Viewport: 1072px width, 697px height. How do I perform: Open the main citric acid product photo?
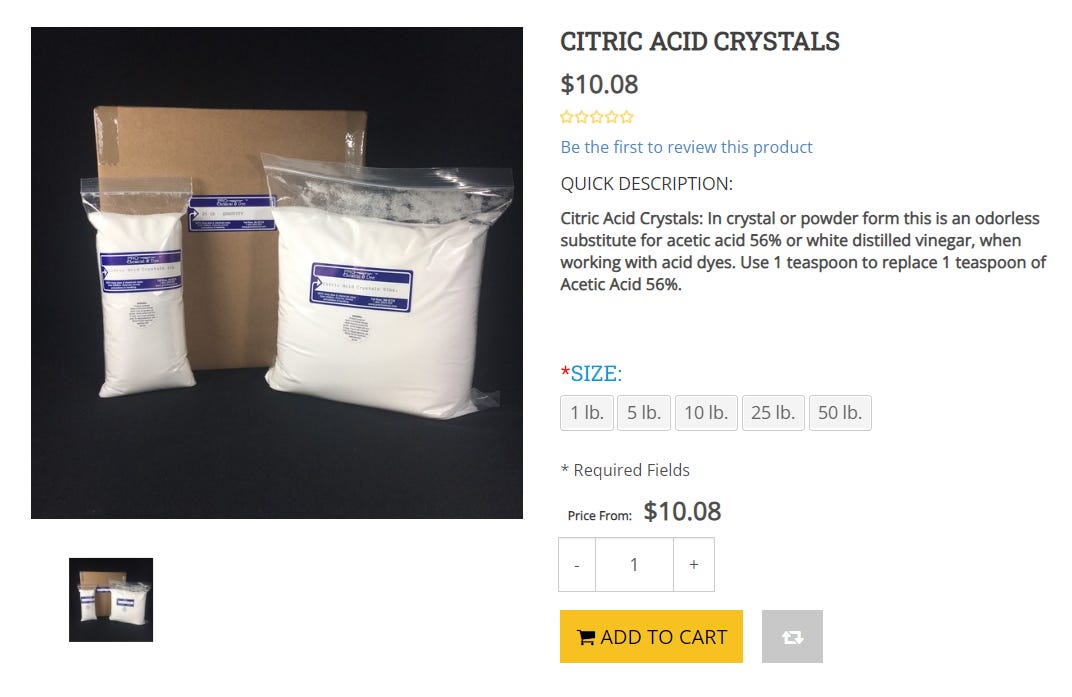(x=277, y=273)
